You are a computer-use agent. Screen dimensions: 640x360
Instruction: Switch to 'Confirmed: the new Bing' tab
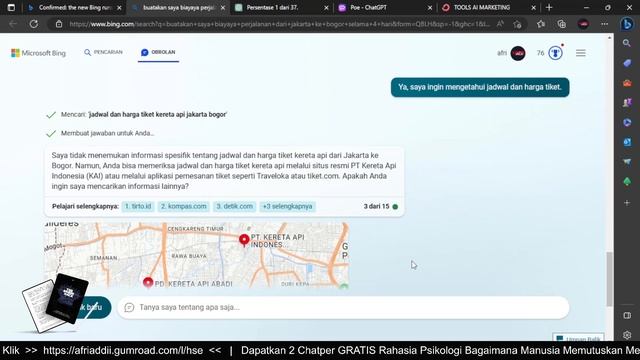tap(74, 7)
